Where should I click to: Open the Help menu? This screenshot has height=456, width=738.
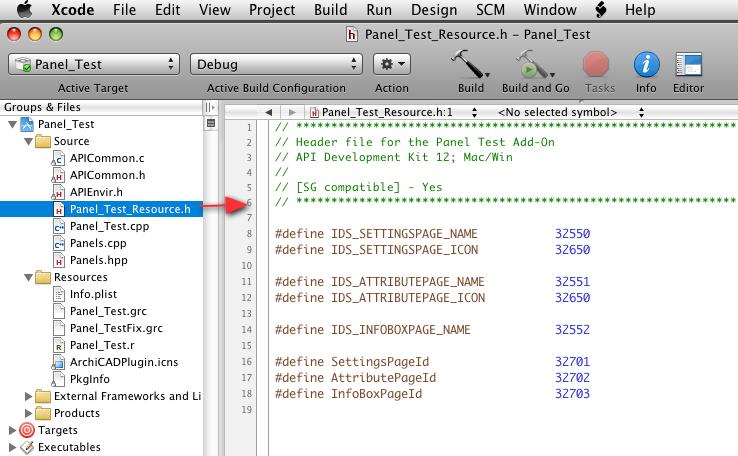pos(640,10)
